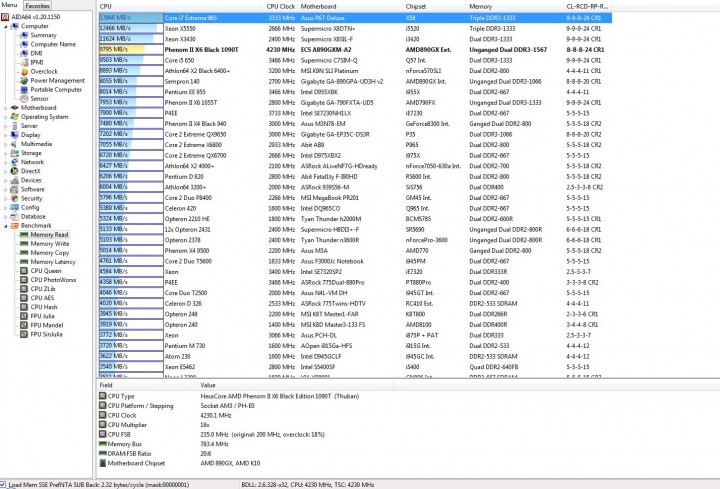Click the Motherboard icon in sidebar
The width and height of the screenshot is (720, 489).
pos(15,108)
